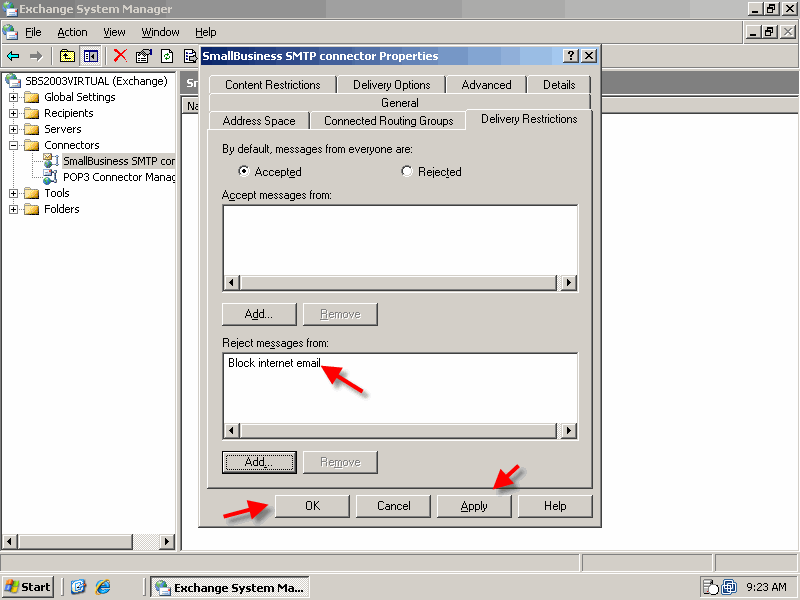Click the network tray icon near the clock
This screenshot has height=600, width=800.
coord(730,587)
